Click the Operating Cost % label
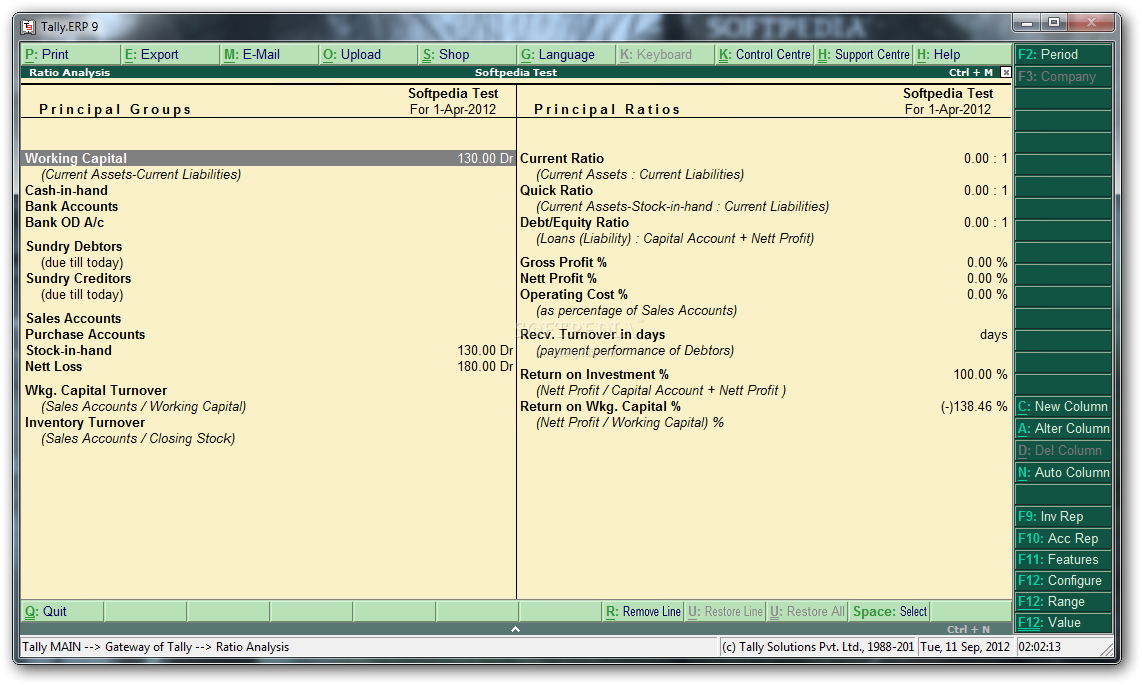The height and width of the screenshot is (685, 1142). (x=574, y=295)
